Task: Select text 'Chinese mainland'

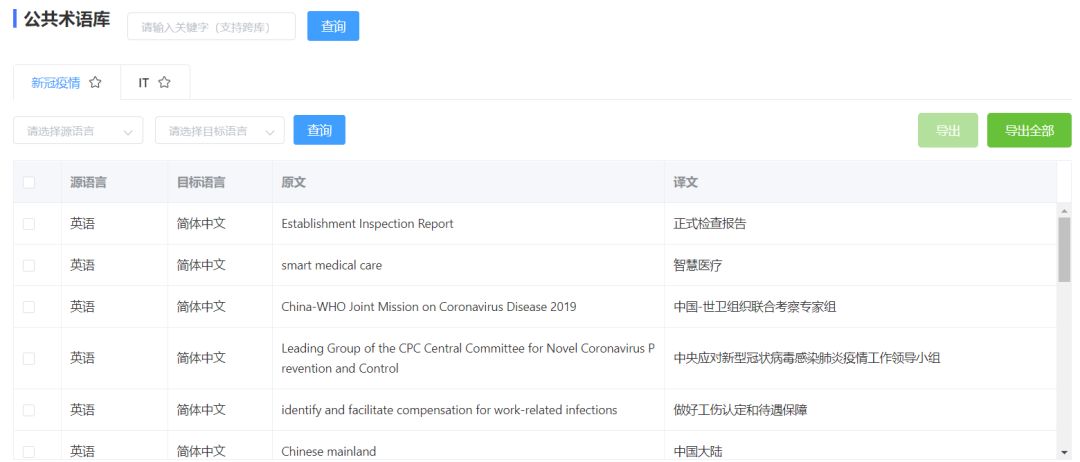Action: coord(329,452)
